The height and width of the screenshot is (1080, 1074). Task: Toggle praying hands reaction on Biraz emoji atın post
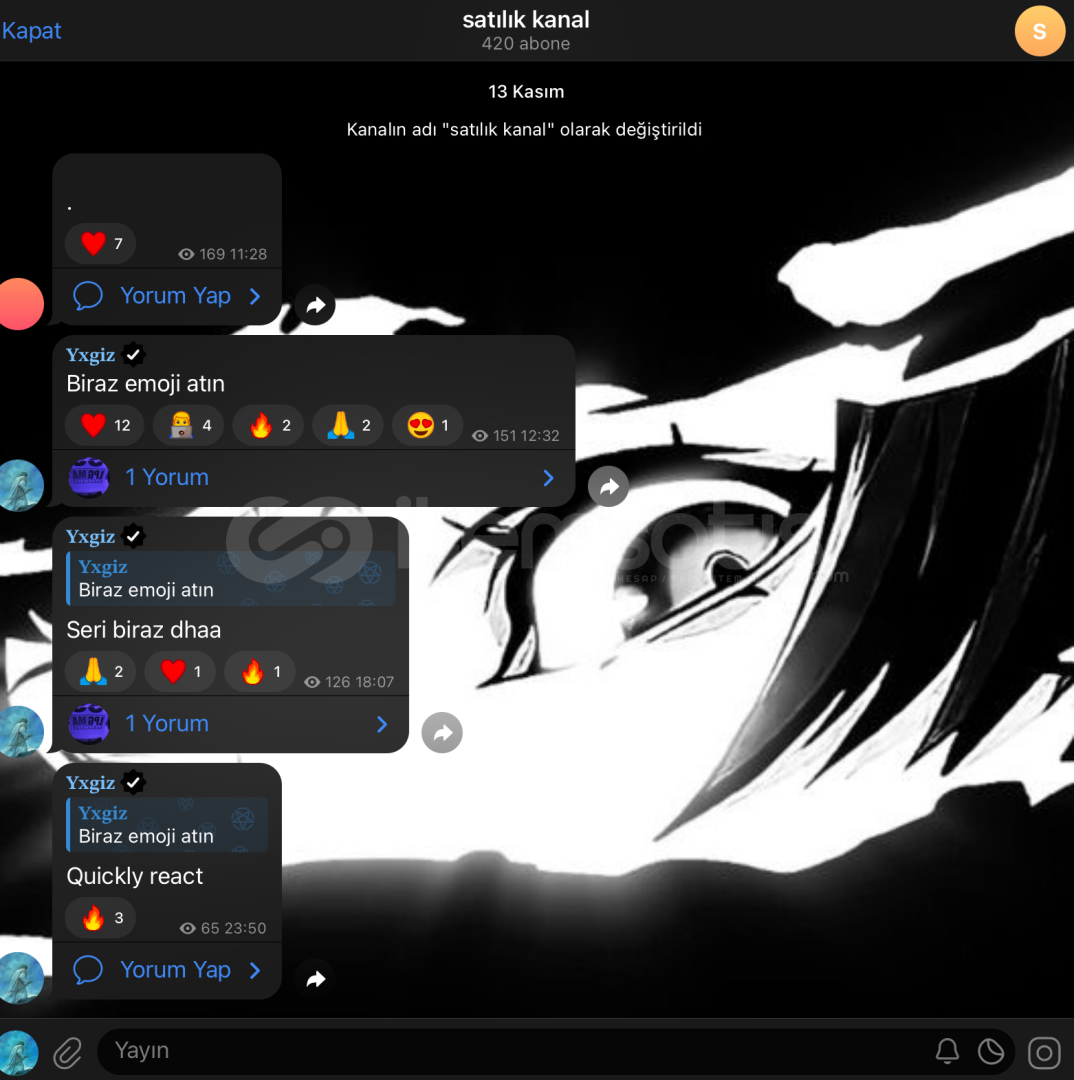[348, 425]
